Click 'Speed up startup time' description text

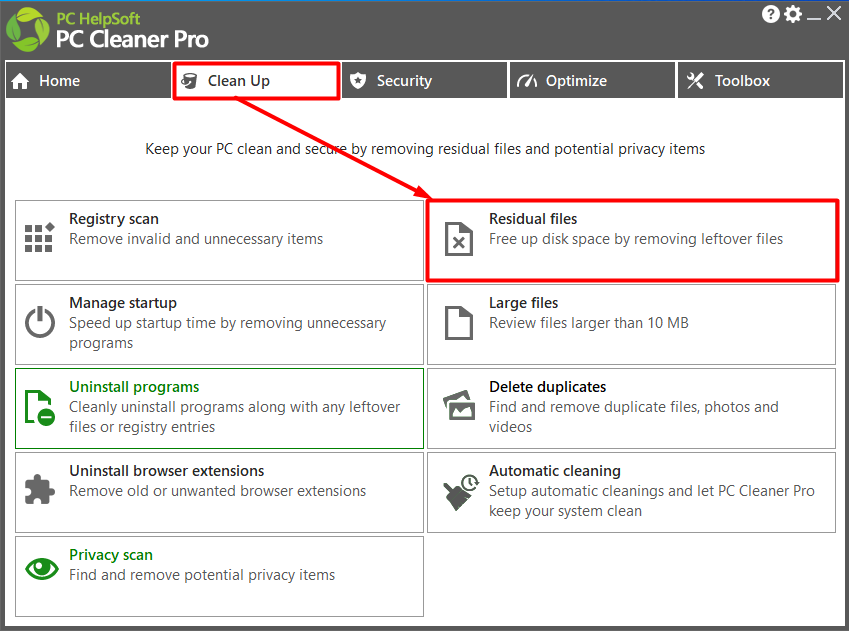click(x=227, y=333)
